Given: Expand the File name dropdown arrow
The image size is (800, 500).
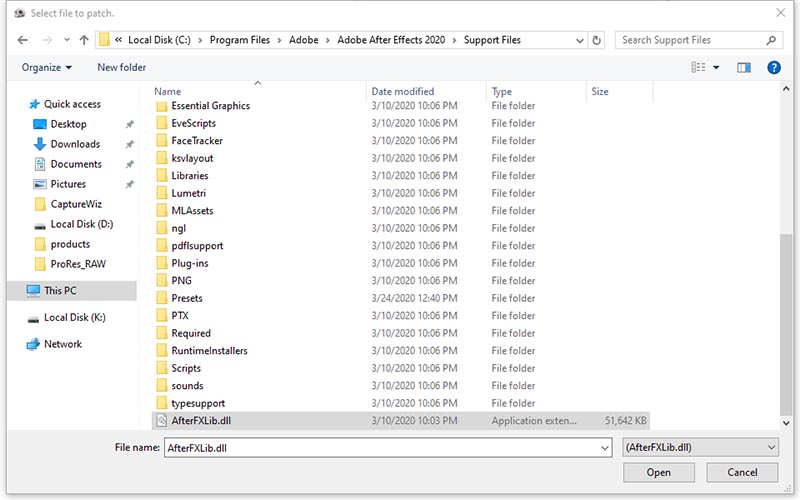Looking at the screenshot, I should pos(605,448).
